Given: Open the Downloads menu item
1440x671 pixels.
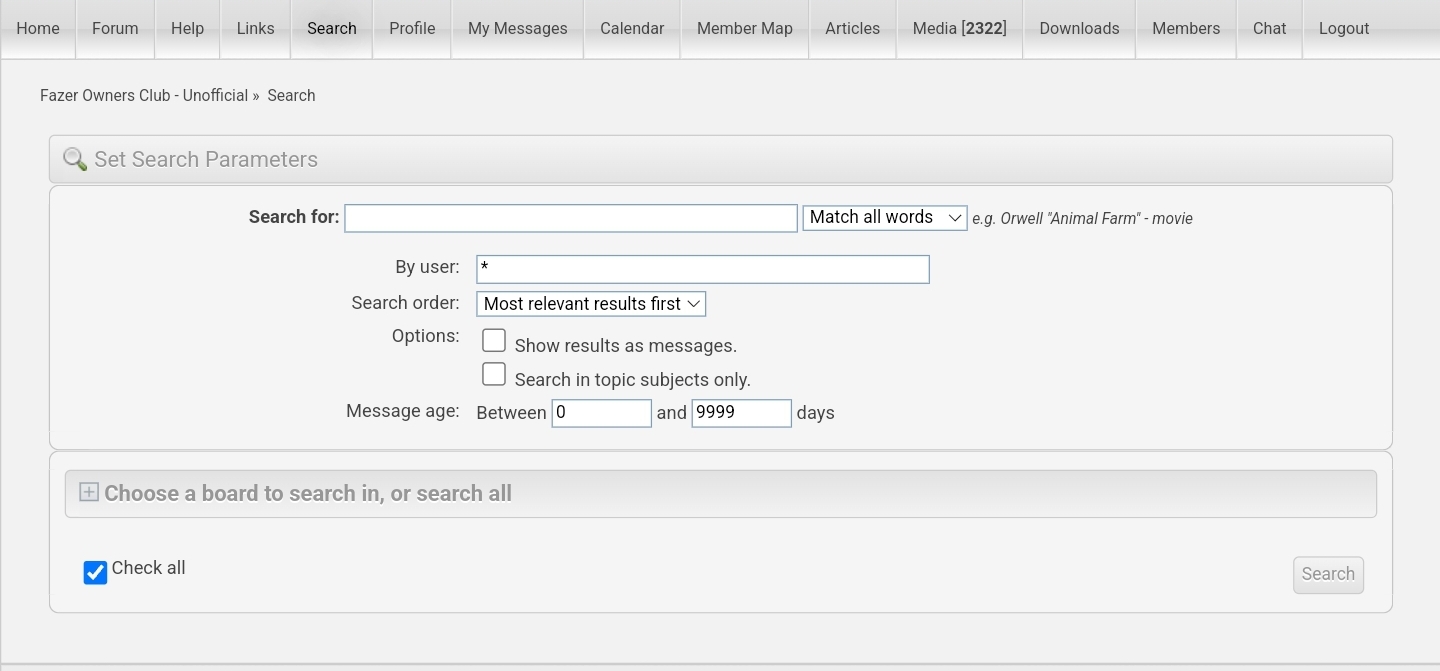Looking at the screenshot, I should point(1079,29).
